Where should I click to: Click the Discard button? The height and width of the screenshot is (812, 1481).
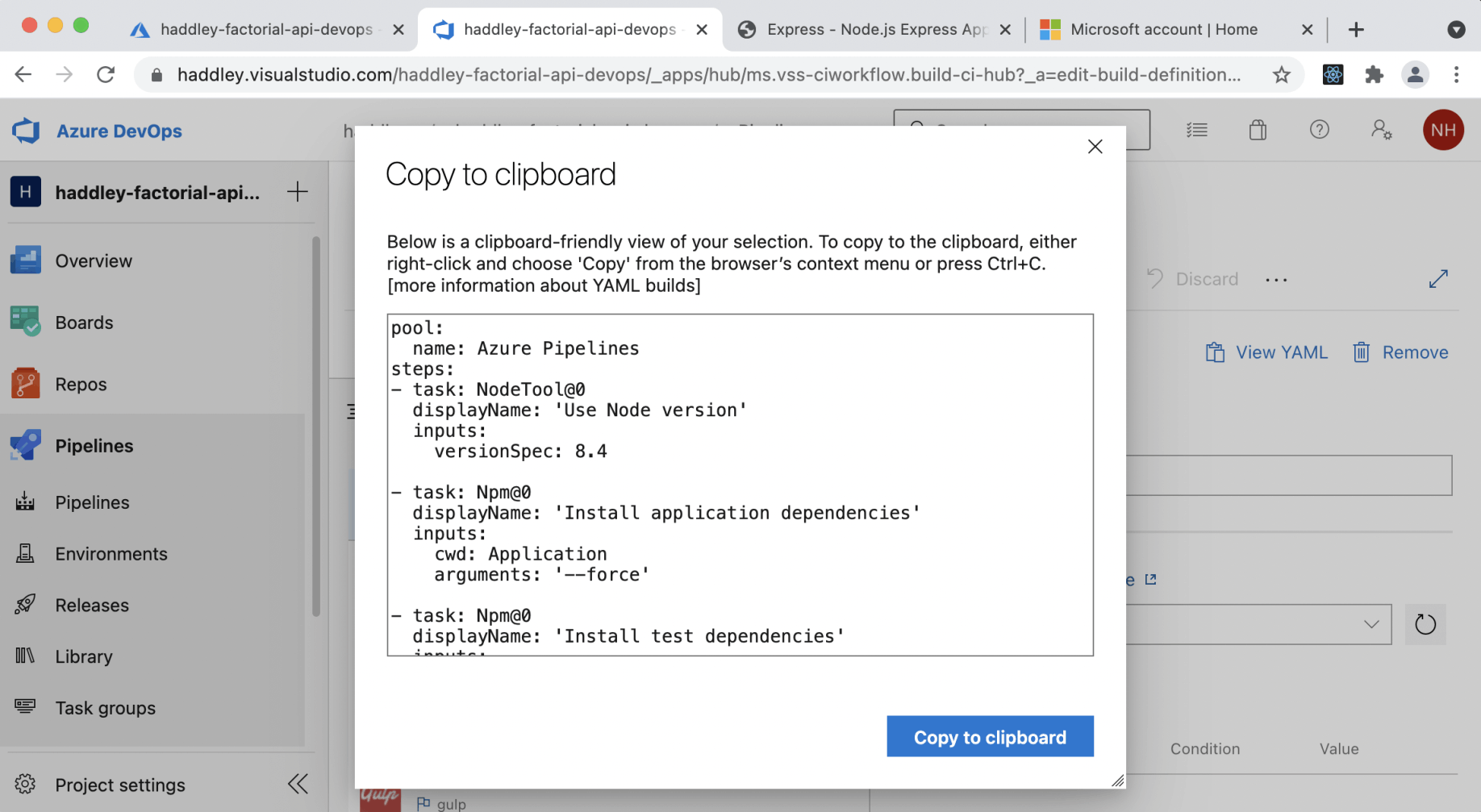[1192, 279]
